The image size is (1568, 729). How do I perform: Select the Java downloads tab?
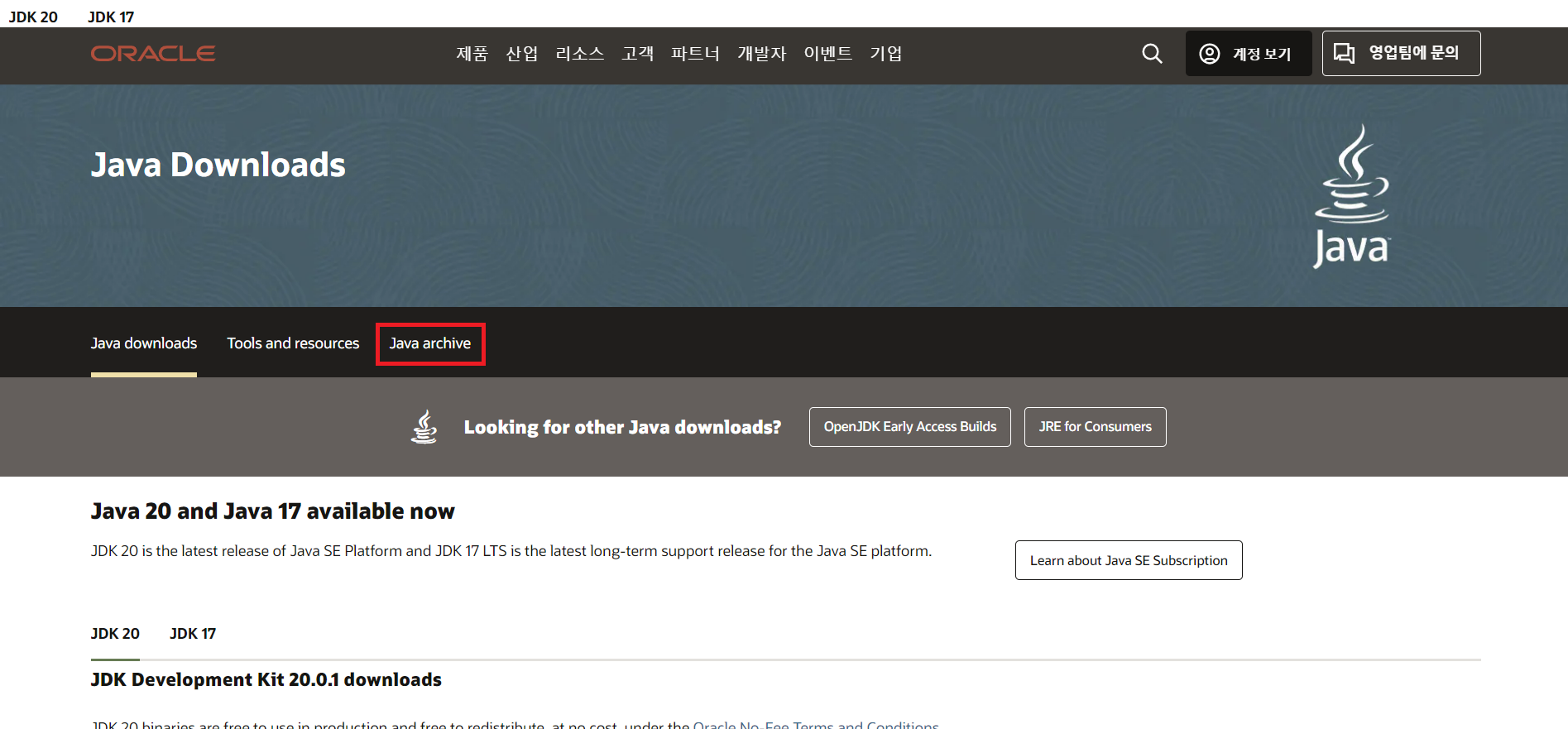pos(144,343)
